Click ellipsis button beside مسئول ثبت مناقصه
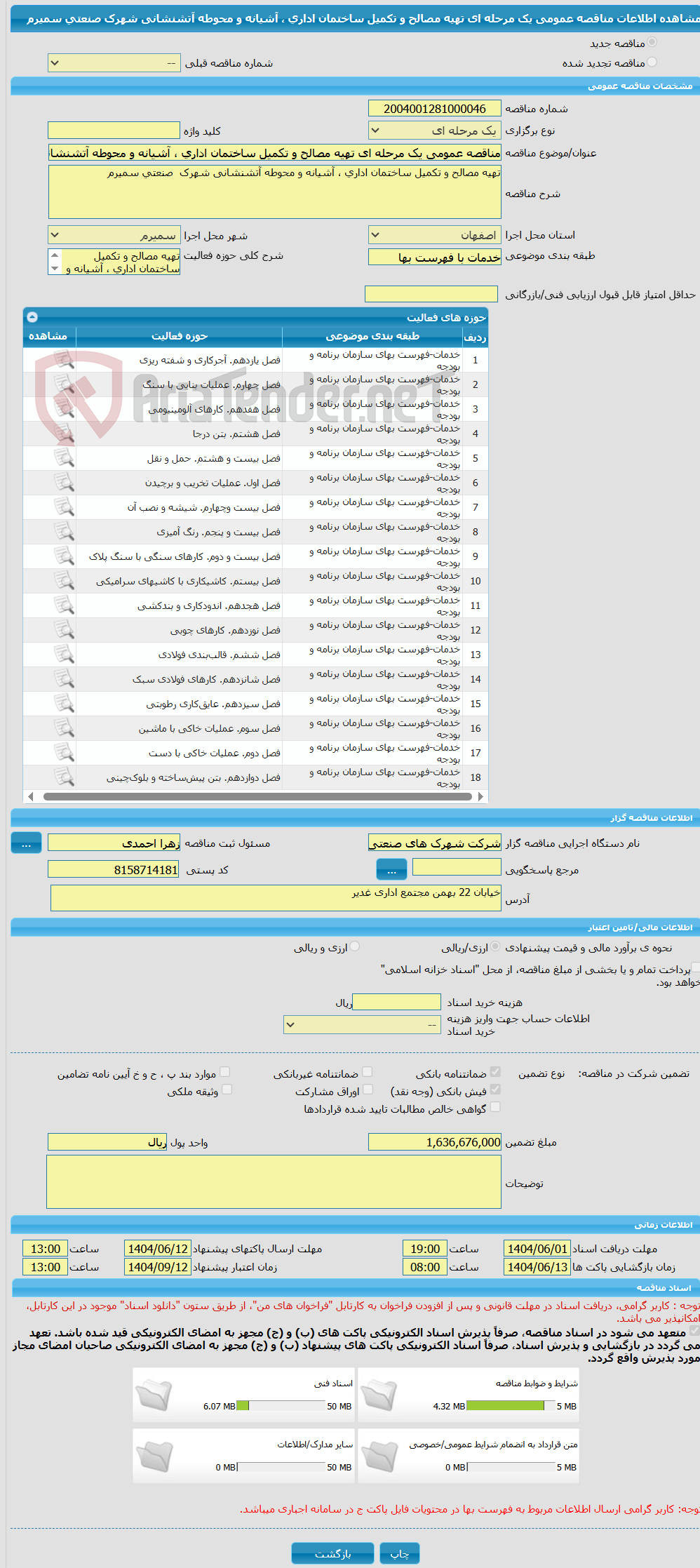700x1568 pixels. coord(26,843)
